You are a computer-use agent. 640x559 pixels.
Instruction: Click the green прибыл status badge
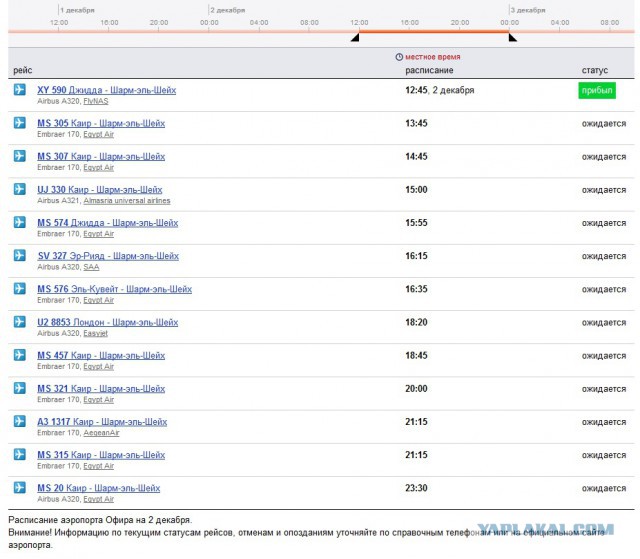click(597, 91)
